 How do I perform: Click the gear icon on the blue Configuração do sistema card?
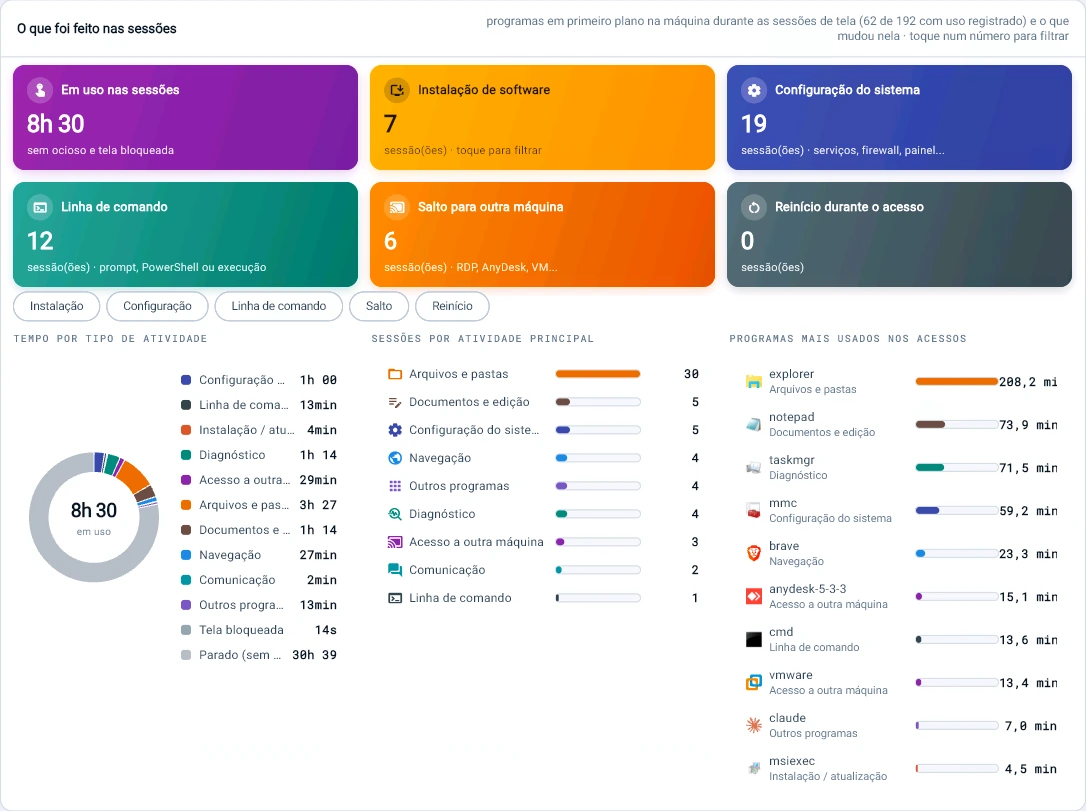pos(754,90)
